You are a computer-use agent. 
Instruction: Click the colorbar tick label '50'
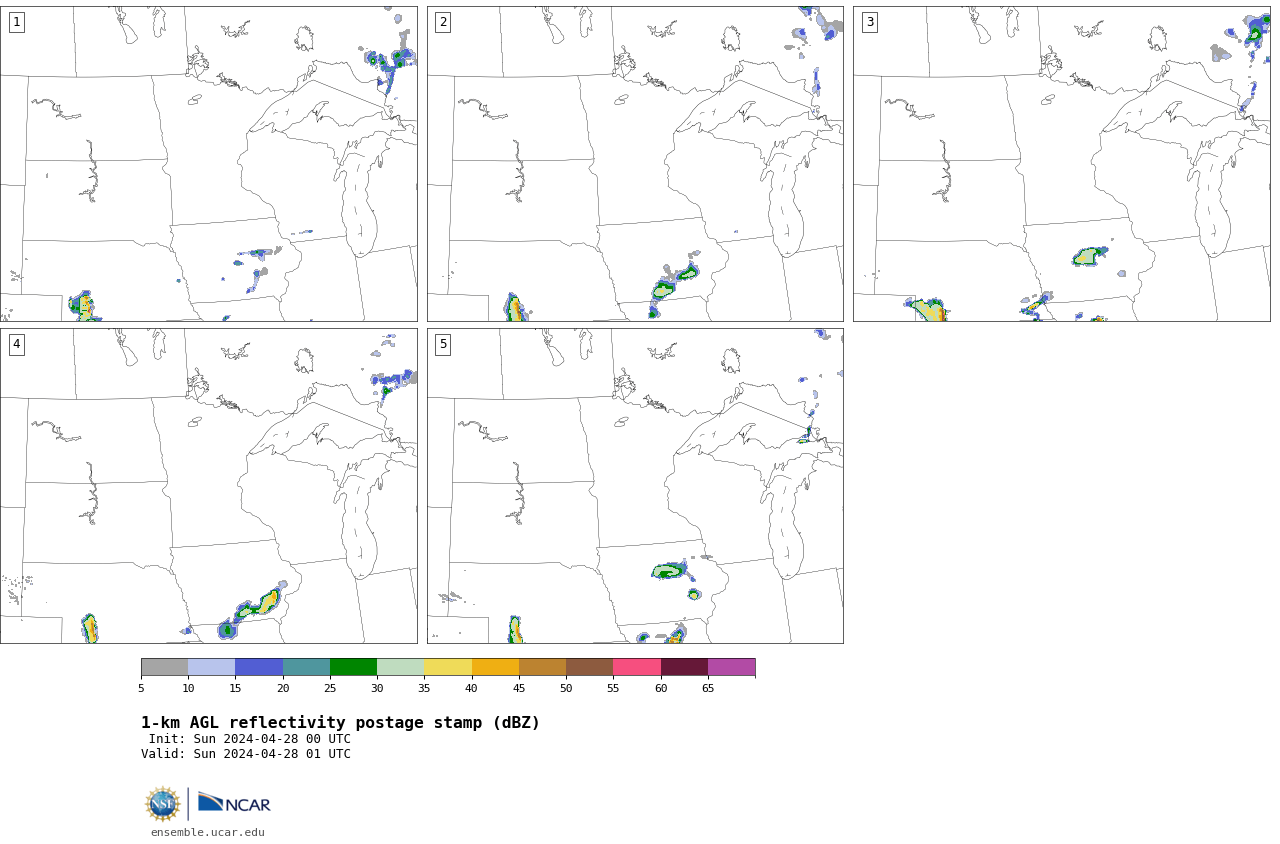[566, 688]
